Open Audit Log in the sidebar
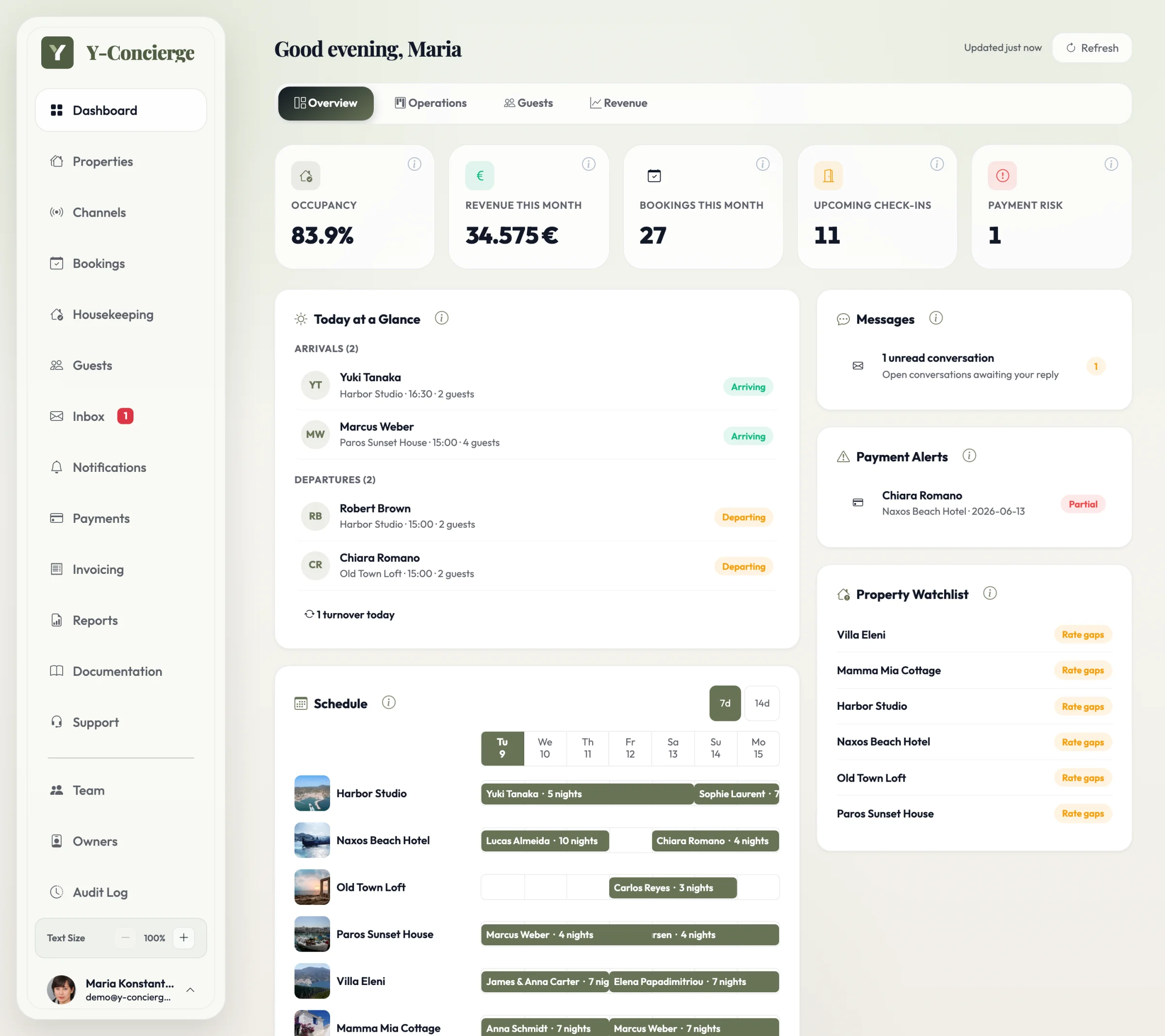Image resolution: width=1165 pixels, height=1036 pixels. (x=121, y=892)
